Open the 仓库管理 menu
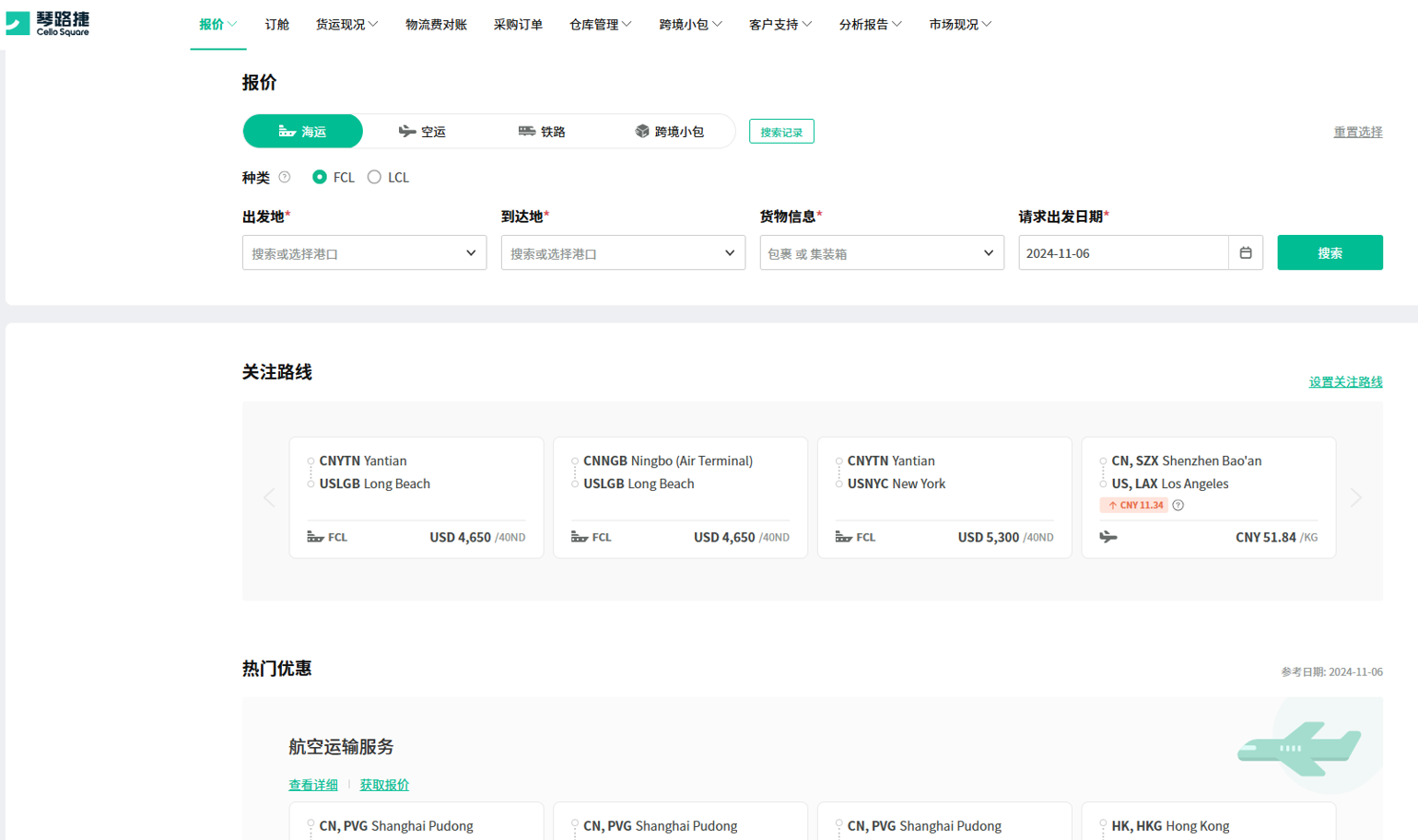Screen dimensions: 1418x840 [599, 24]
